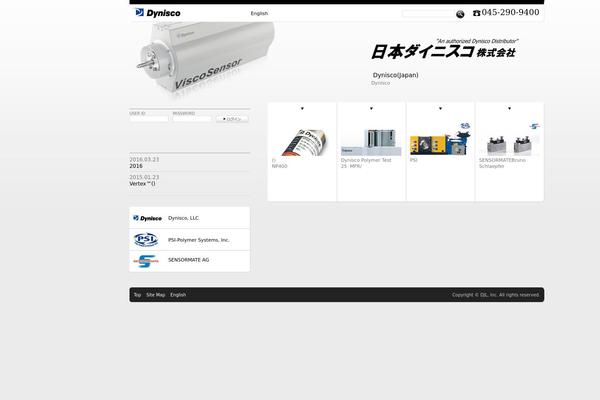Expand the arrow above the SENSORMATE card
Screen dimensions: 600x400
509,109
